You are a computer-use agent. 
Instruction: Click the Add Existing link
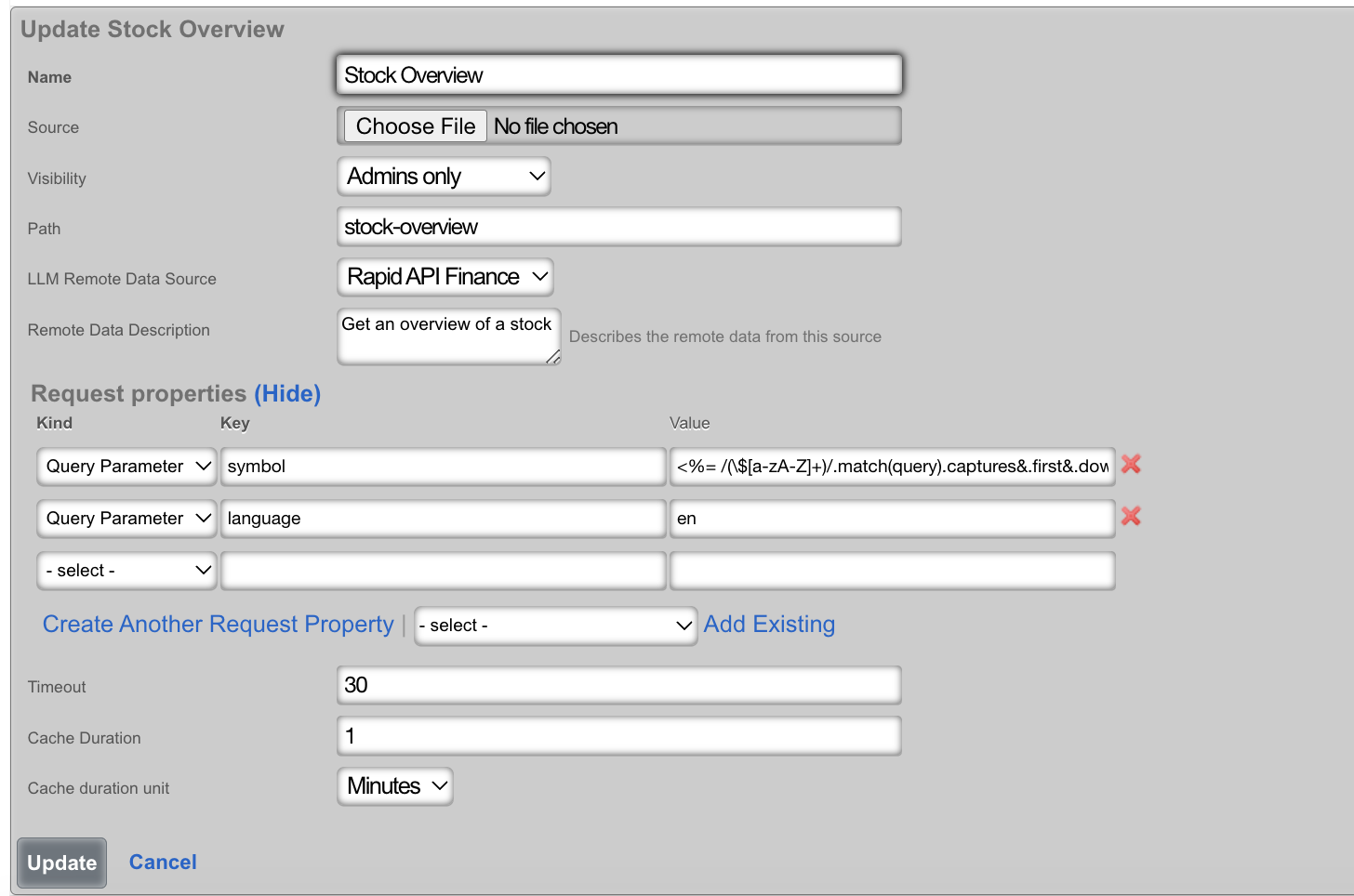(x=769, y=625)
